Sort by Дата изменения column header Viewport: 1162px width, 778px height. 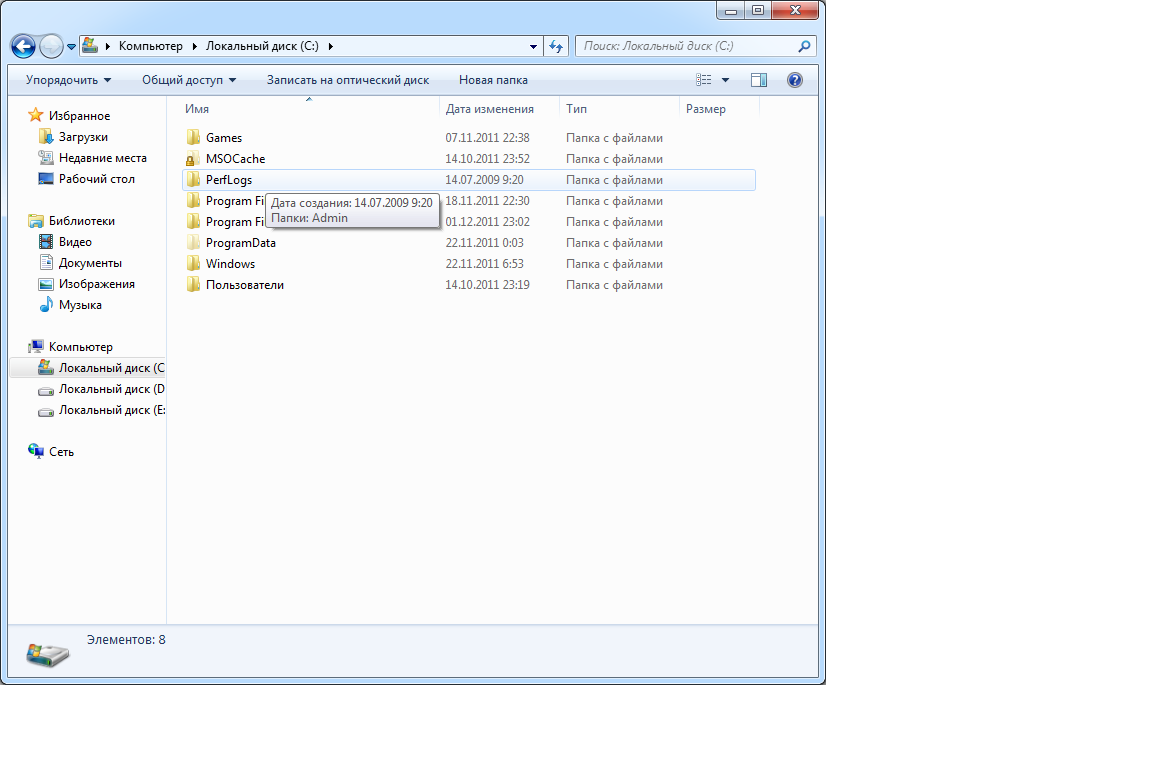click(489, 109)
